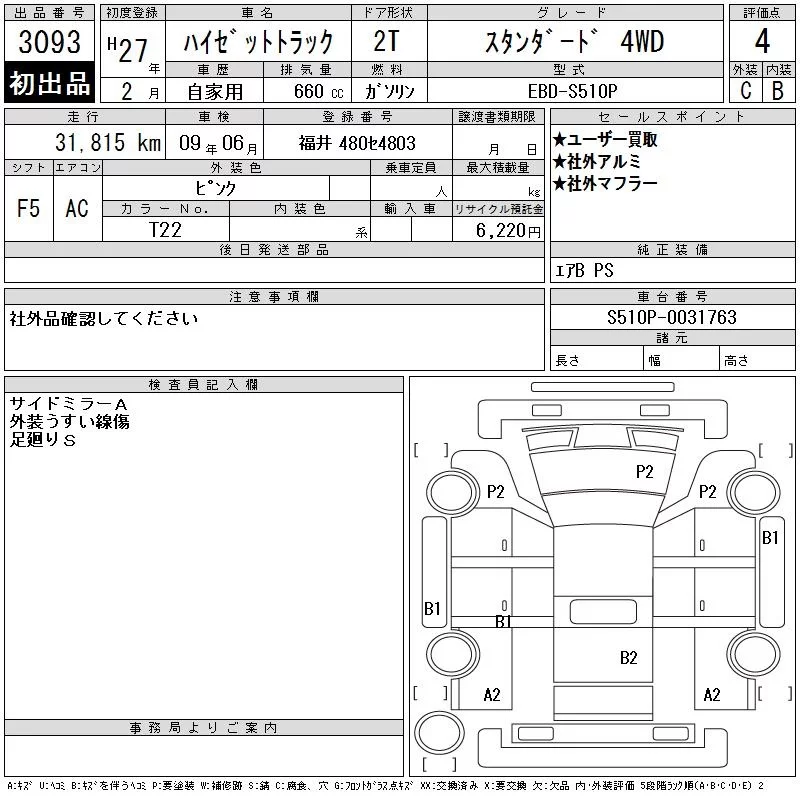The image size is (800, 800).
Task: Click inspection date 09年06月
Action: (x=218, y=143)
